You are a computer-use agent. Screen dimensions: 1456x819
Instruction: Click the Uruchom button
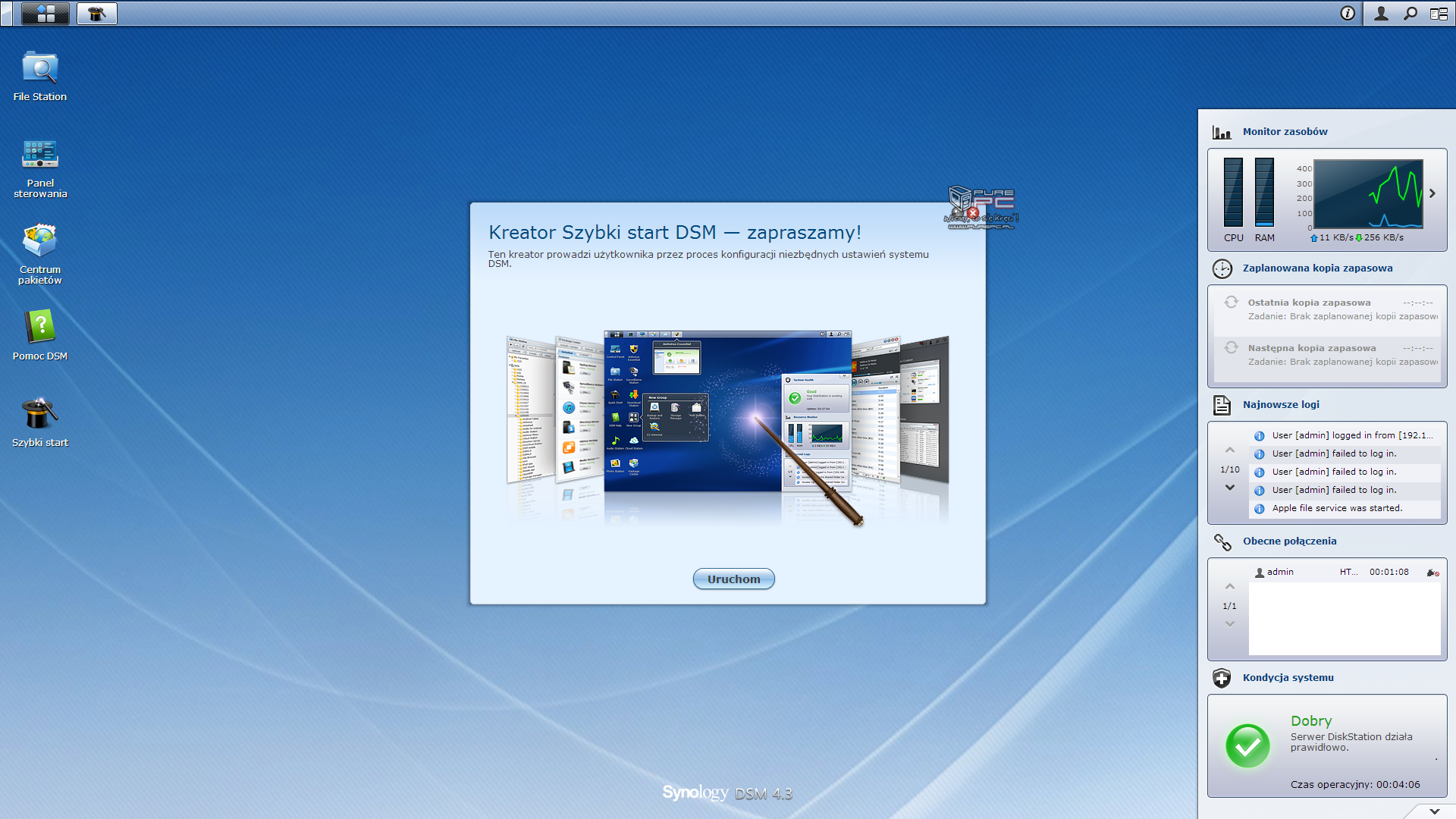733,579
